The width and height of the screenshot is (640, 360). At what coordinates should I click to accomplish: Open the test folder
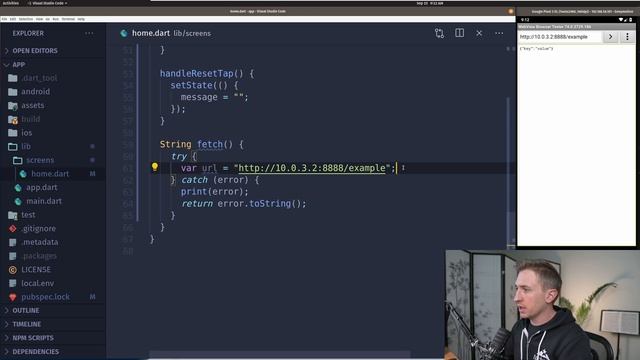53,215
